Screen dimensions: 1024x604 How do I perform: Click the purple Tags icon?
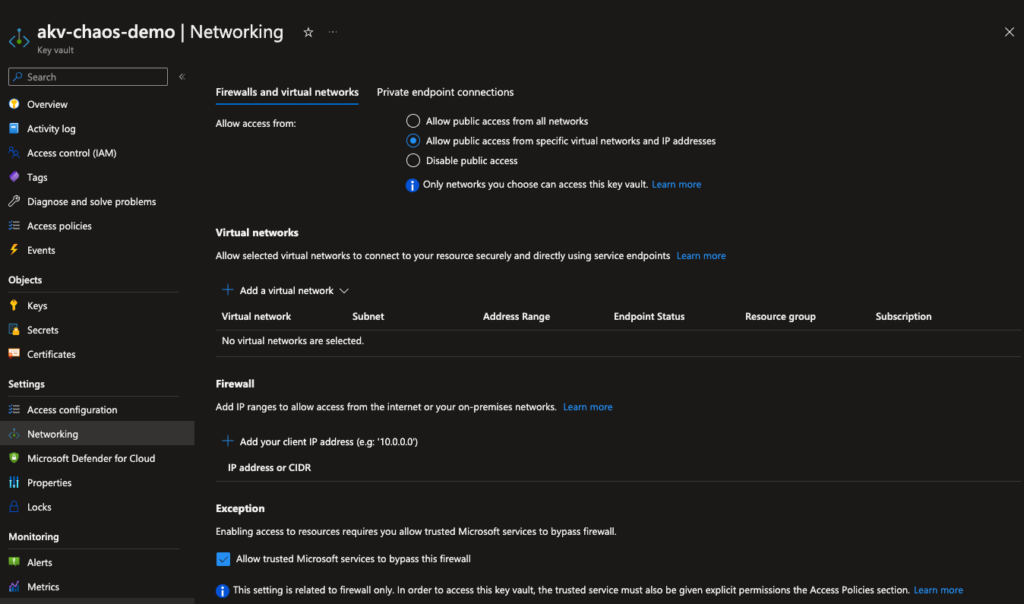click(x=14, y=177)
